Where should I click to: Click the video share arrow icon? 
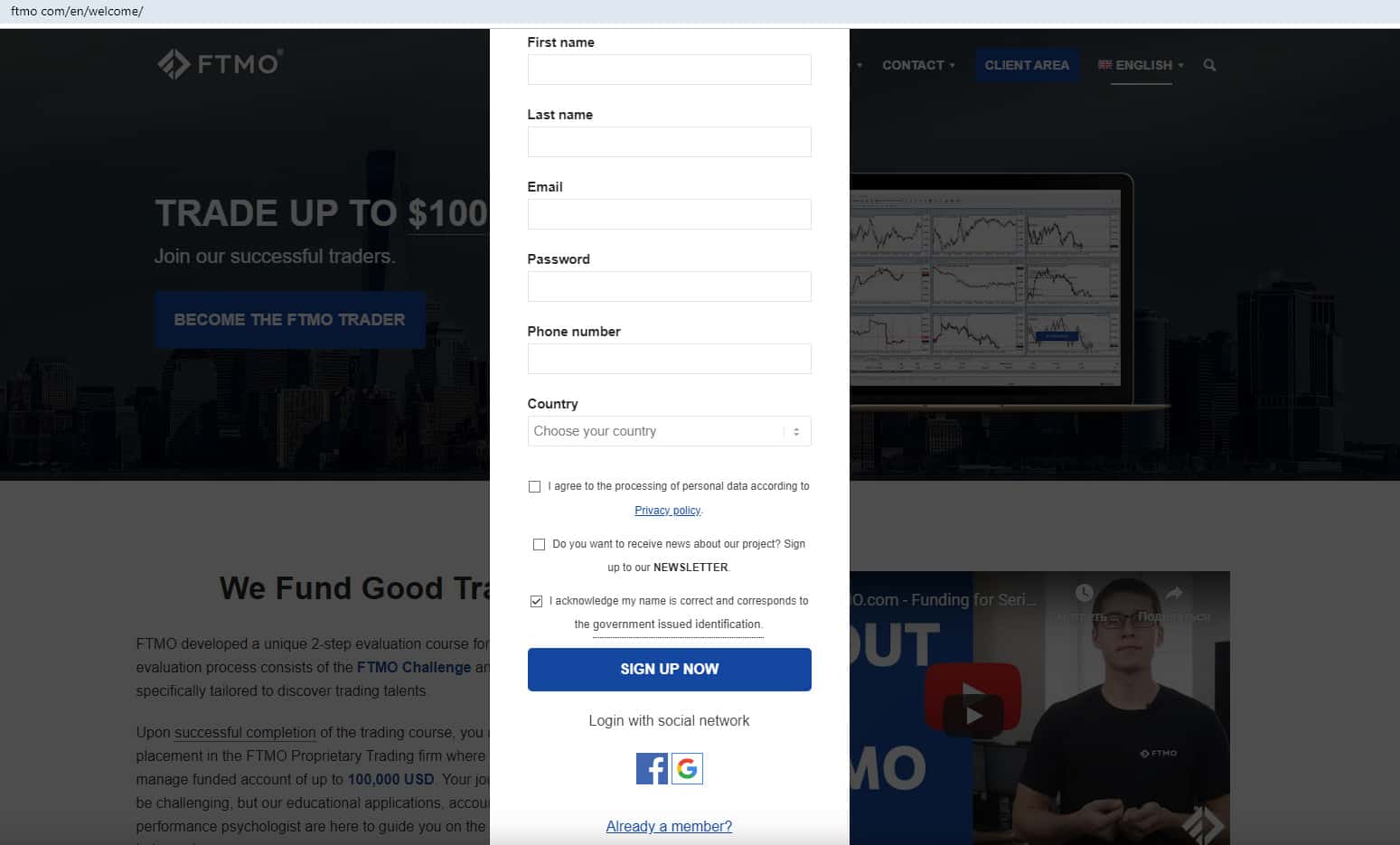pos(1173,594)
